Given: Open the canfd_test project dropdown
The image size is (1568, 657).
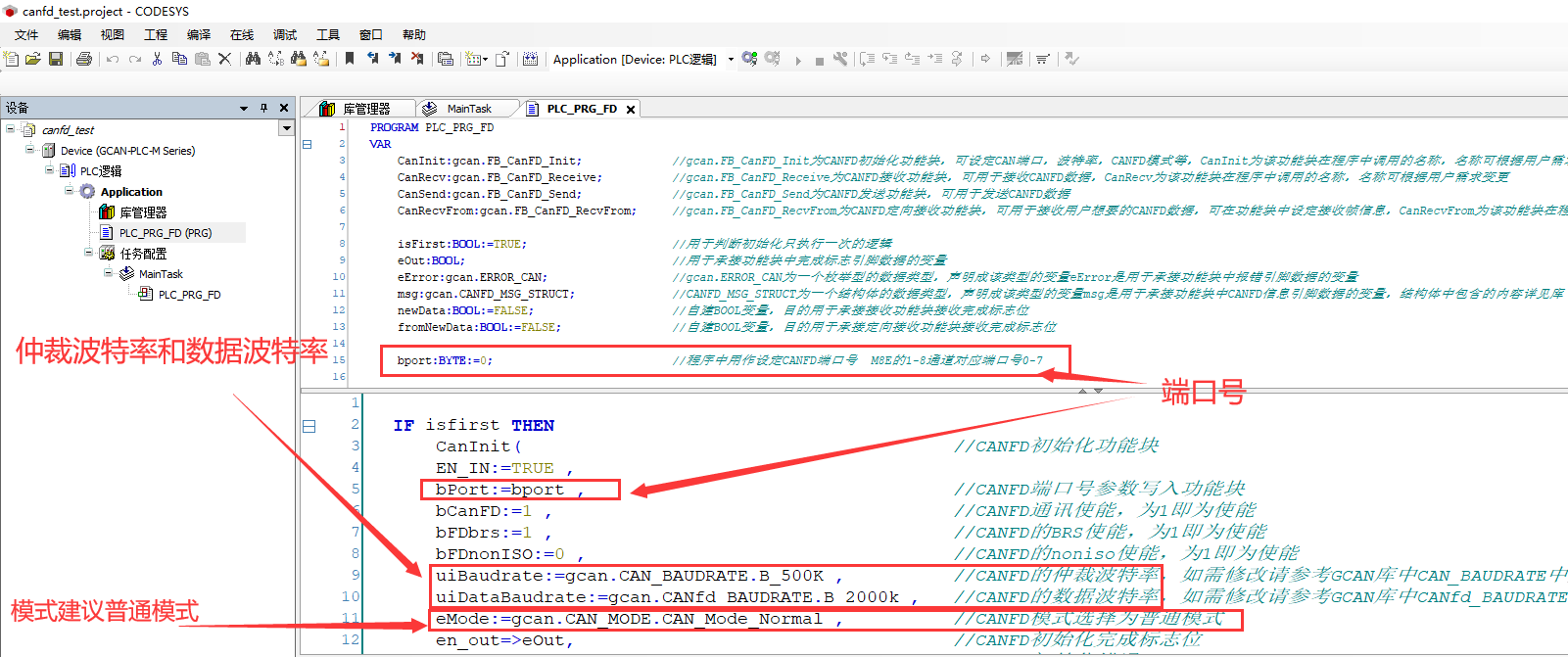Looking at the screenshot, I should [x=286, y=128].
